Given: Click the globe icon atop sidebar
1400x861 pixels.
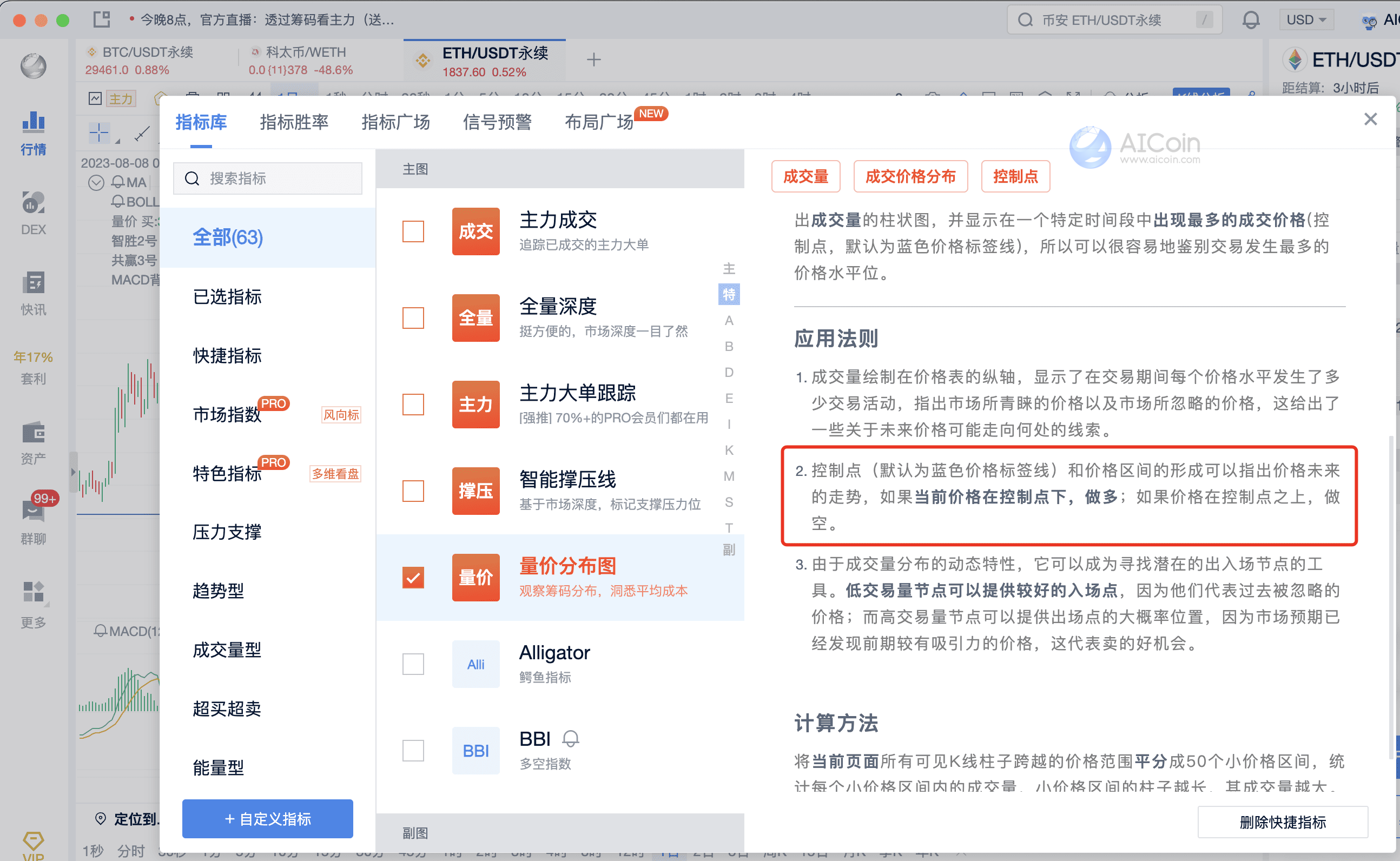Looking at the screenshot, I should click(x=33, y=66).
